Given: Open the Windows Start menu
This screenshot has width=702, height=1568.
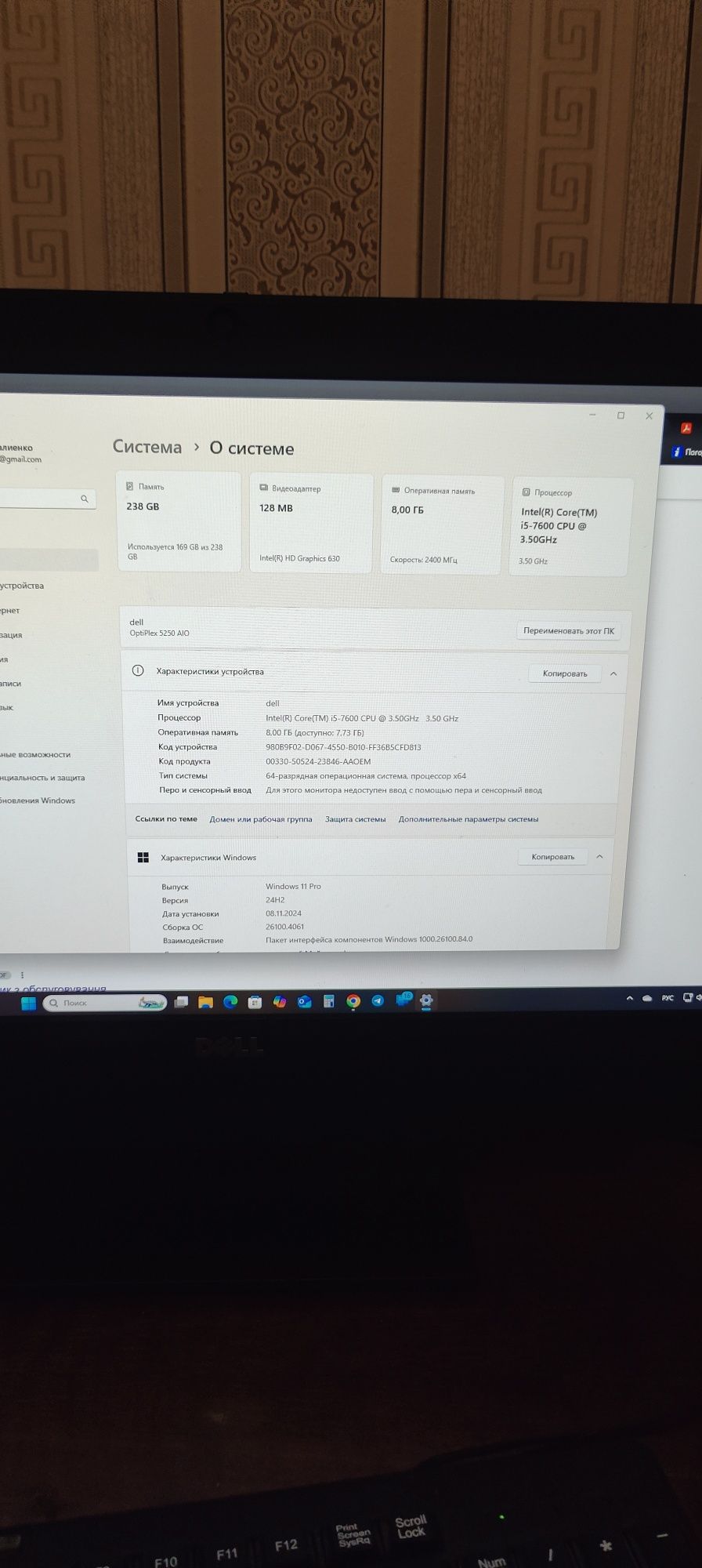Looking at the screenshot, I should click(x=28, y=1004).
